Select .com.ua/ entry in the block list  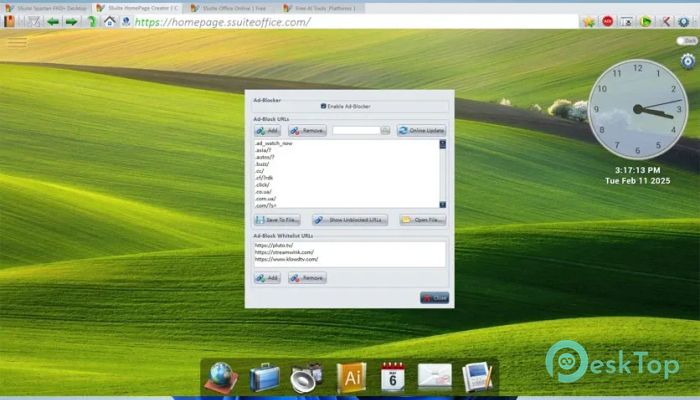point(265,199)
